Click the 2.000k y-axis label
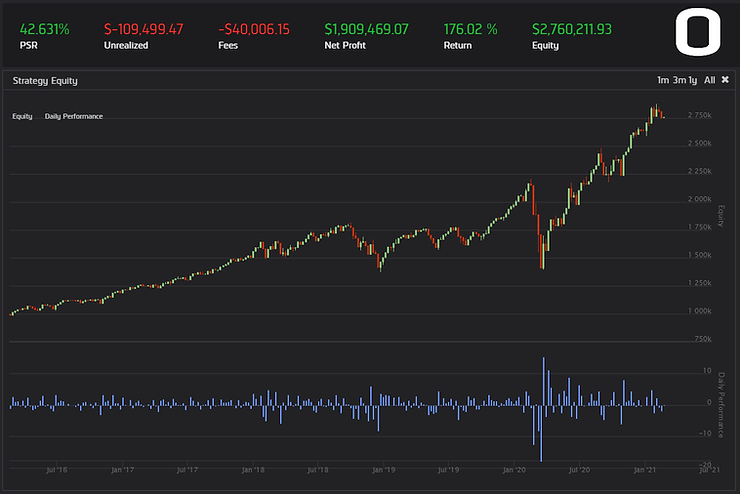Viewport: 740px width, 494px height. coord(699,199)
